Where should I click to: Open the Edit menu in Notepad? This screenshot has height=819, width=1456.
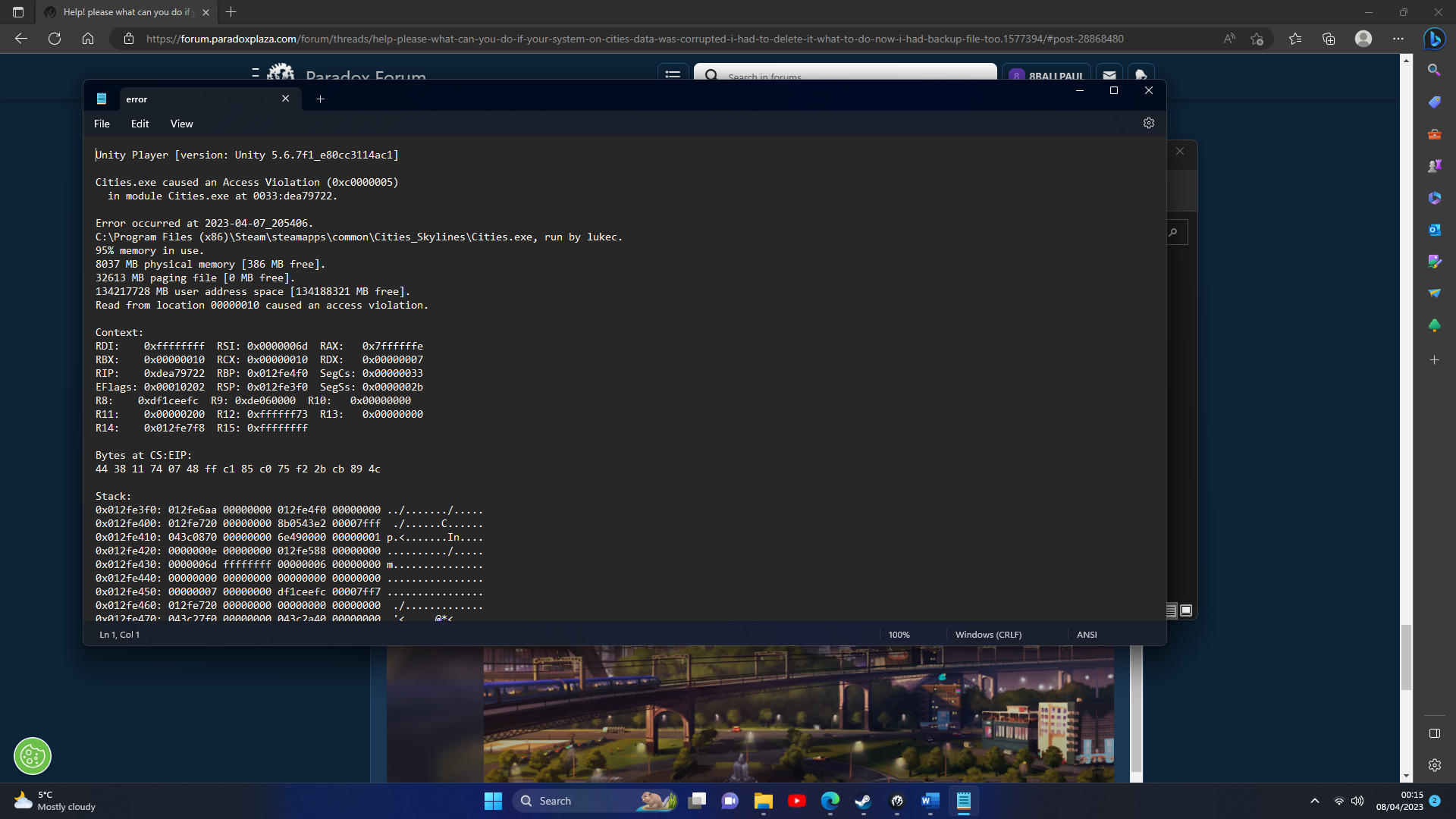(x=140, y=124)
